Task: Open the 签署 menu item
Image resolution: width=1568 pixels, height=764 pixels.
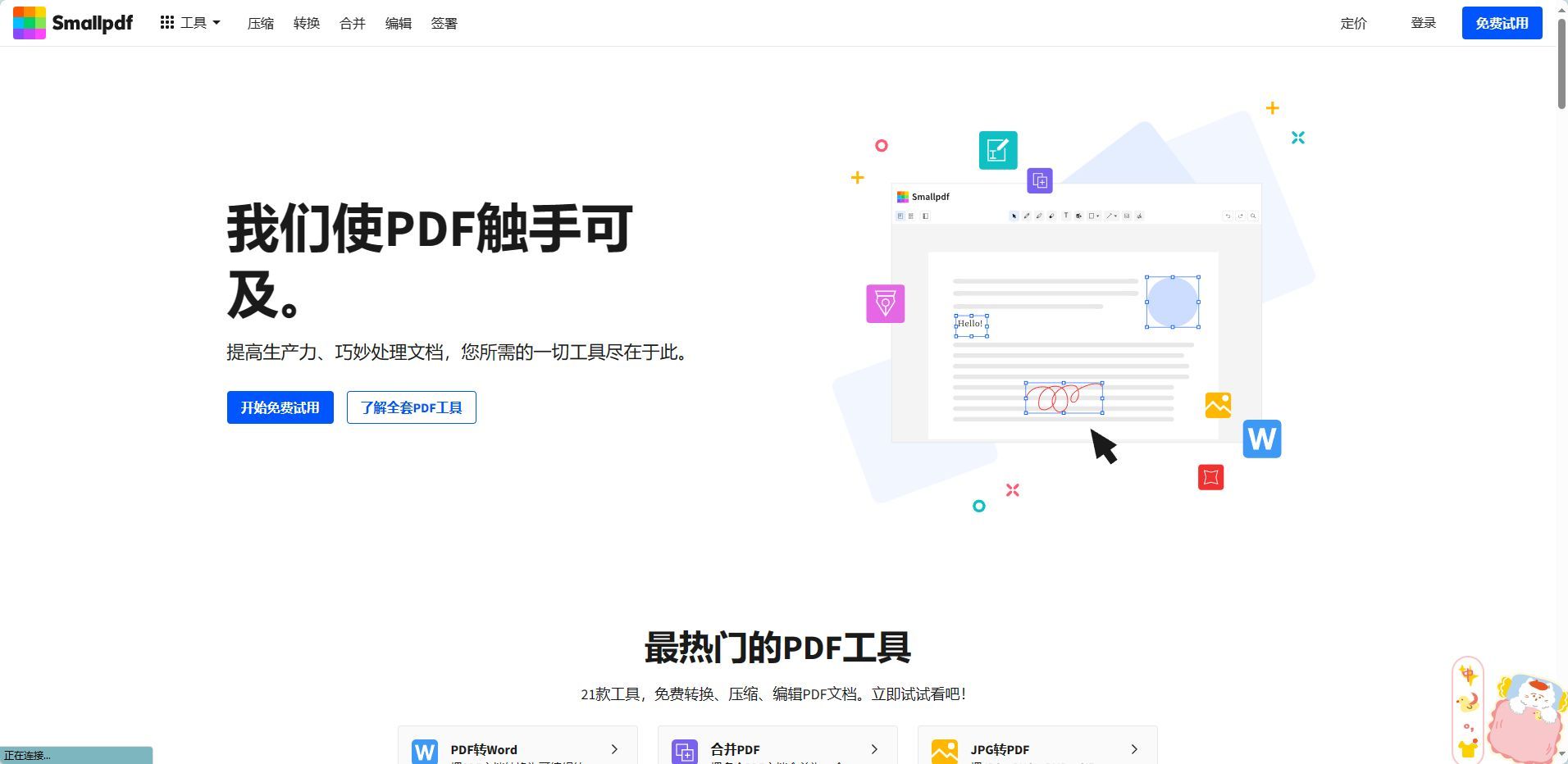Action: [444, 23]
